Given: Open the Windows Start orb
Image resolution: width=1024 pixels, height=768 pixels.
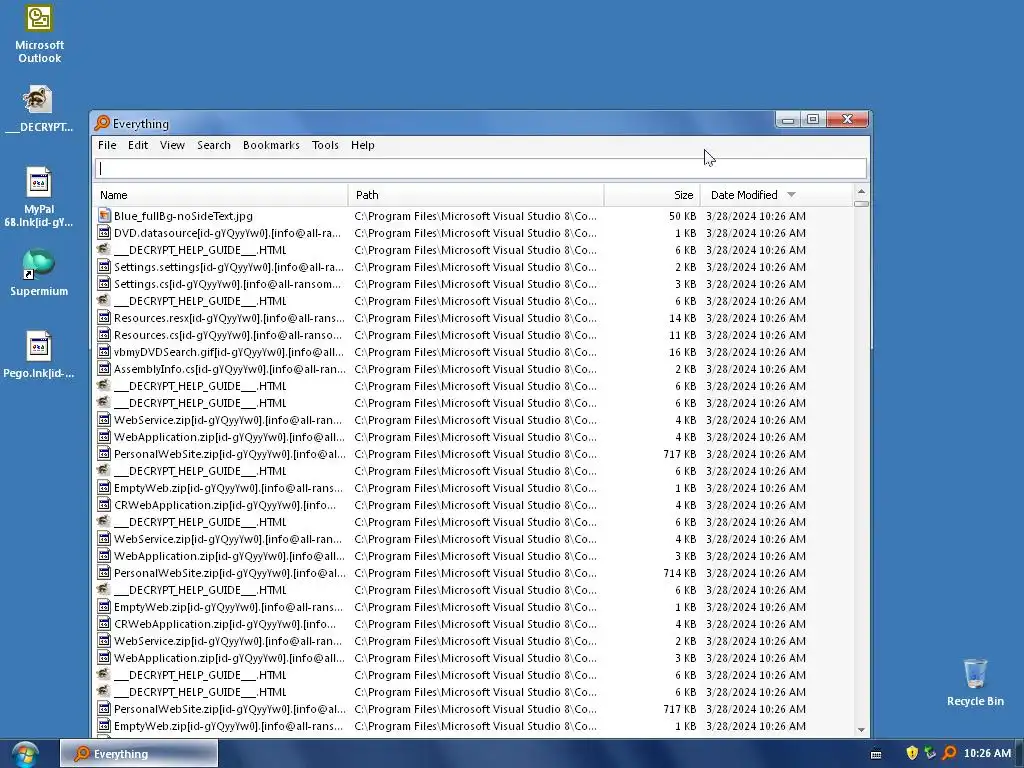Looking at the screenshot, I should tap(25, 754).
